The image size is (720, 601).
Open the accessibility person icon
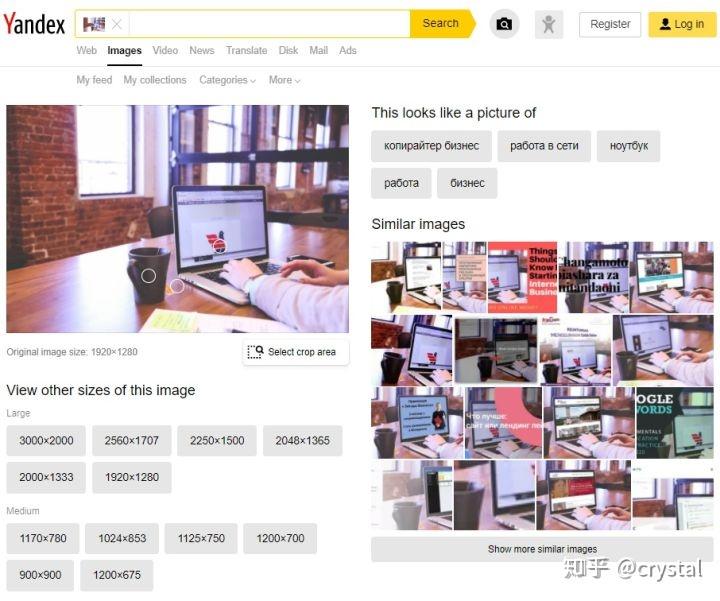click(x=549, y=24)
